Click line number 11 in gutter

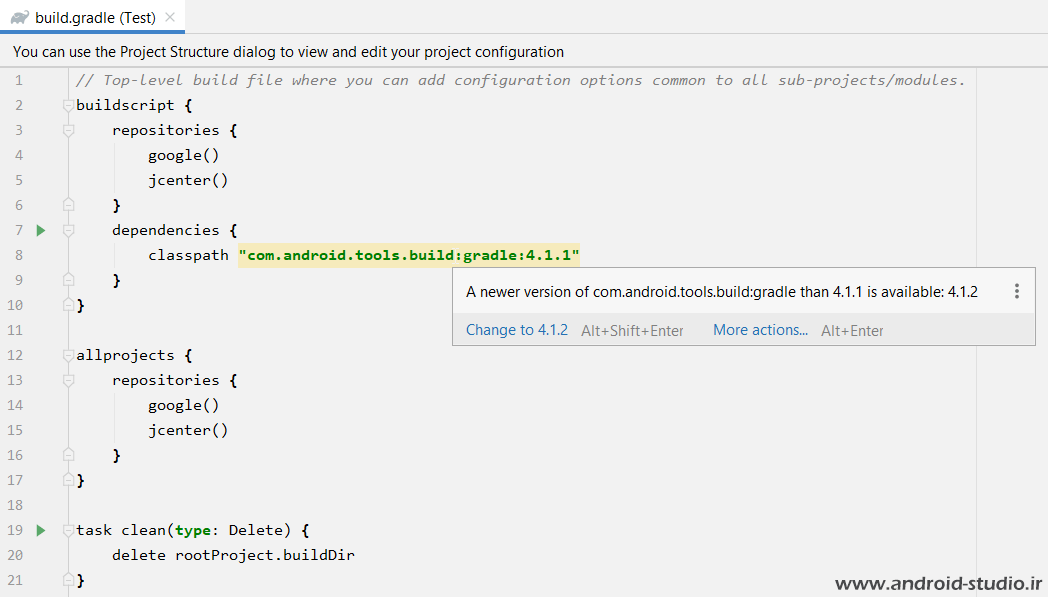click(x=15, y=330)
